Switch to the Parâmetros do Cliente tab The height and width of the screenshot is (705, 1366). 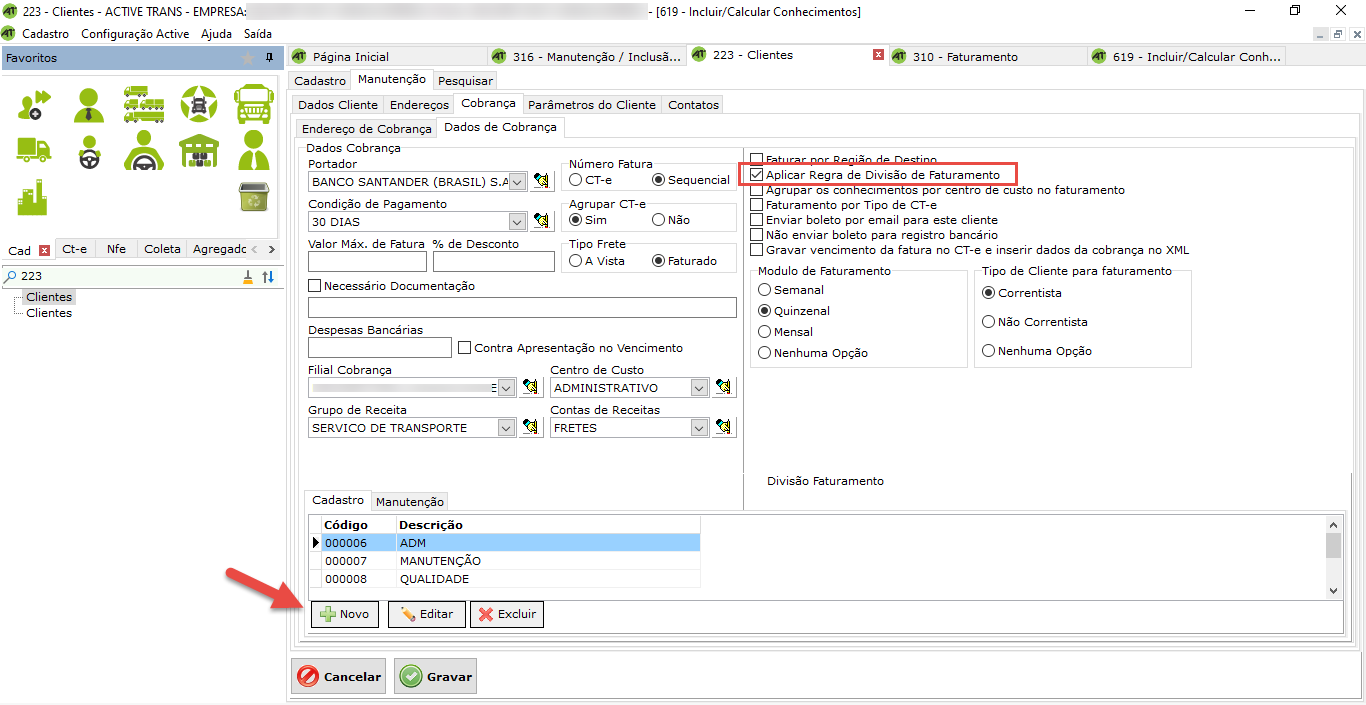click(x=591, y=105)
